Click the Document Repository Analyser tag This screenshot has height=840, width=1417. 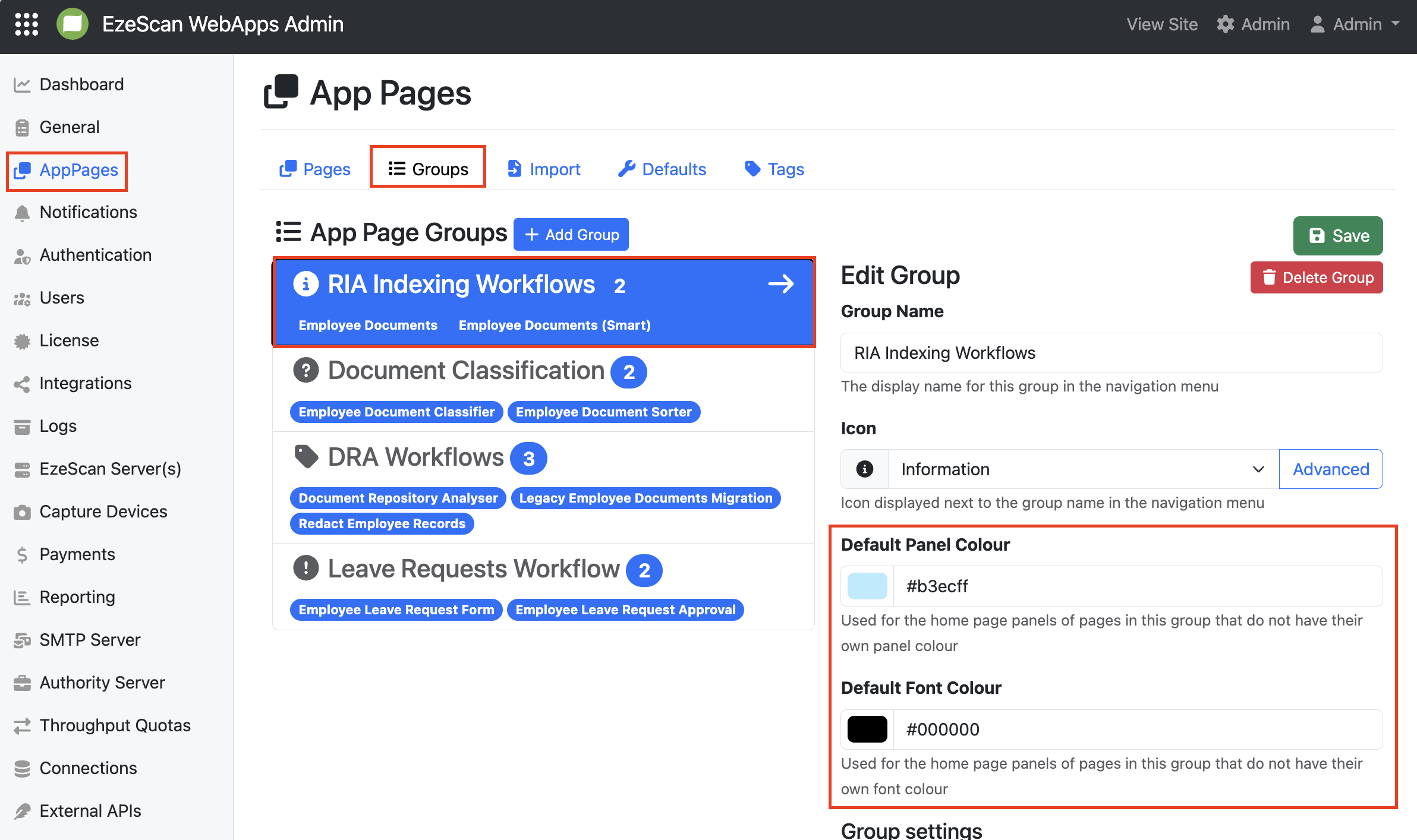398,498
